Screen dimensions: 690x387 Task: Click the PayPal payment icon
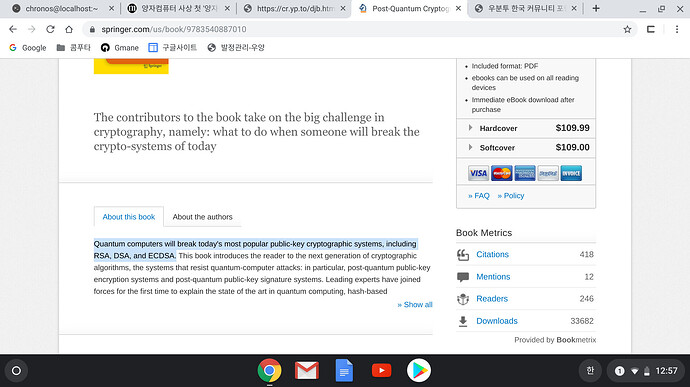tap(548, 173)
